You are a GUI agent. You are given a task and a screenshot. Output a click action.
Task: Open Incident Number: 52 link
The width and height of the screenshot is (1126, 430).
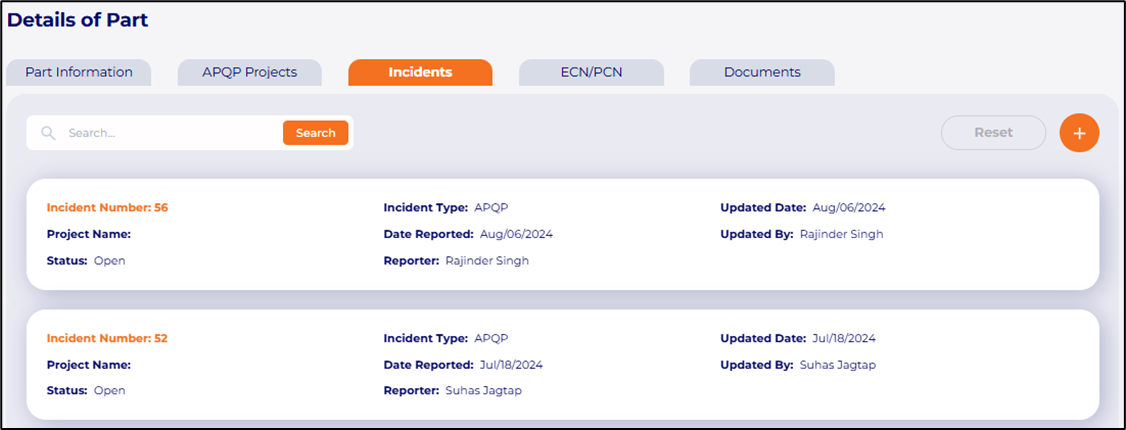pos(107,338)
